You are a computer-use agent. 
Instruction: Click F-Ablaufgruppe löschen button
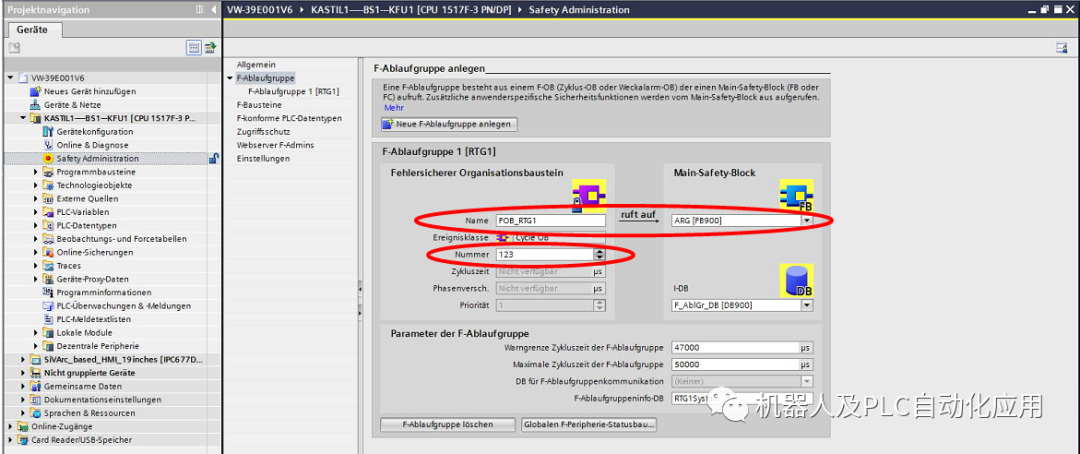pos(448,424)
